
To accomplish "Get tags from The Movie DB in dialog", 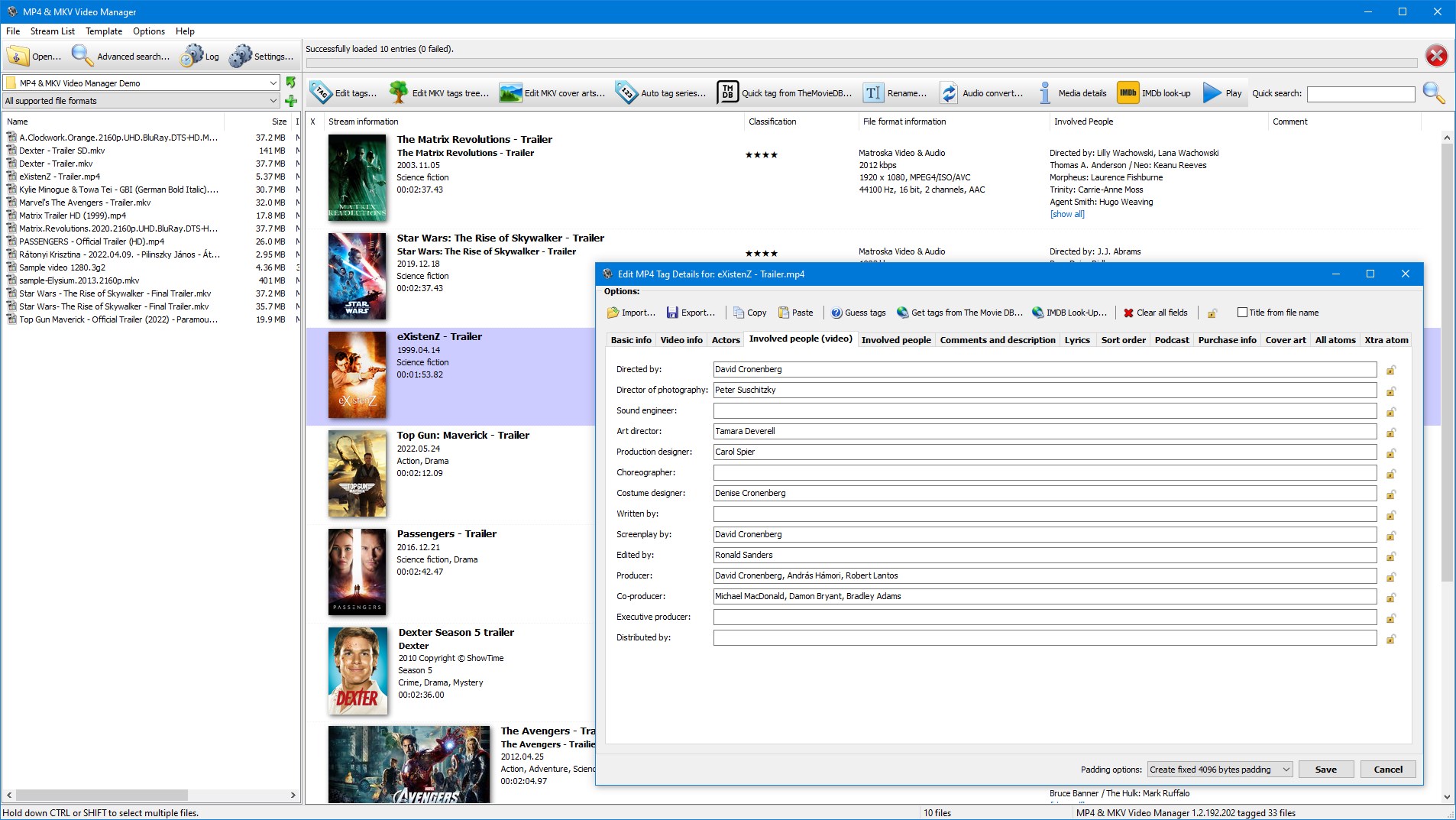I will pos(959,313).
